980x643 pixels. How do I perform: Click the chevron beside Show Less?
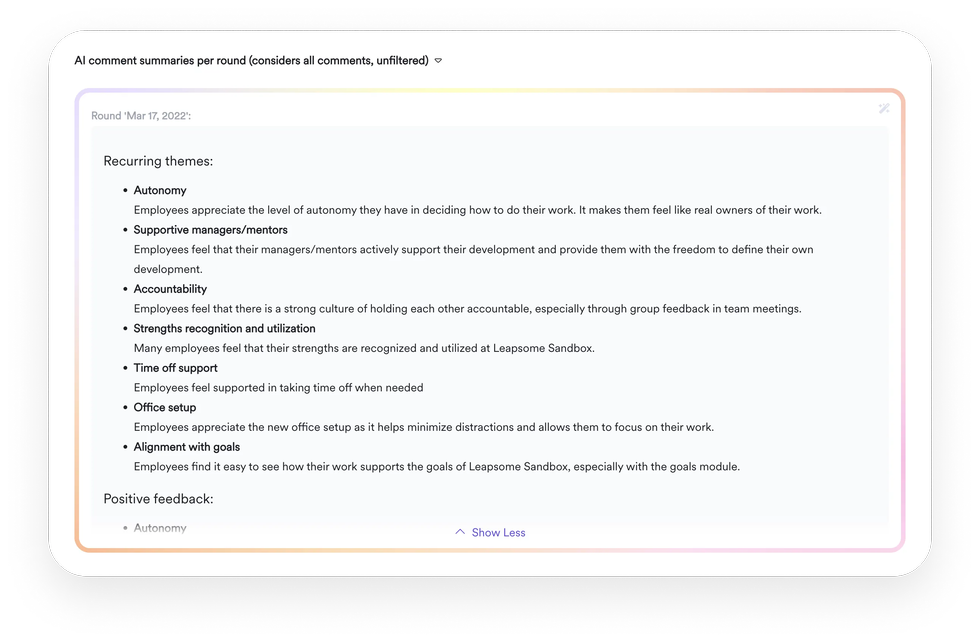461,533
